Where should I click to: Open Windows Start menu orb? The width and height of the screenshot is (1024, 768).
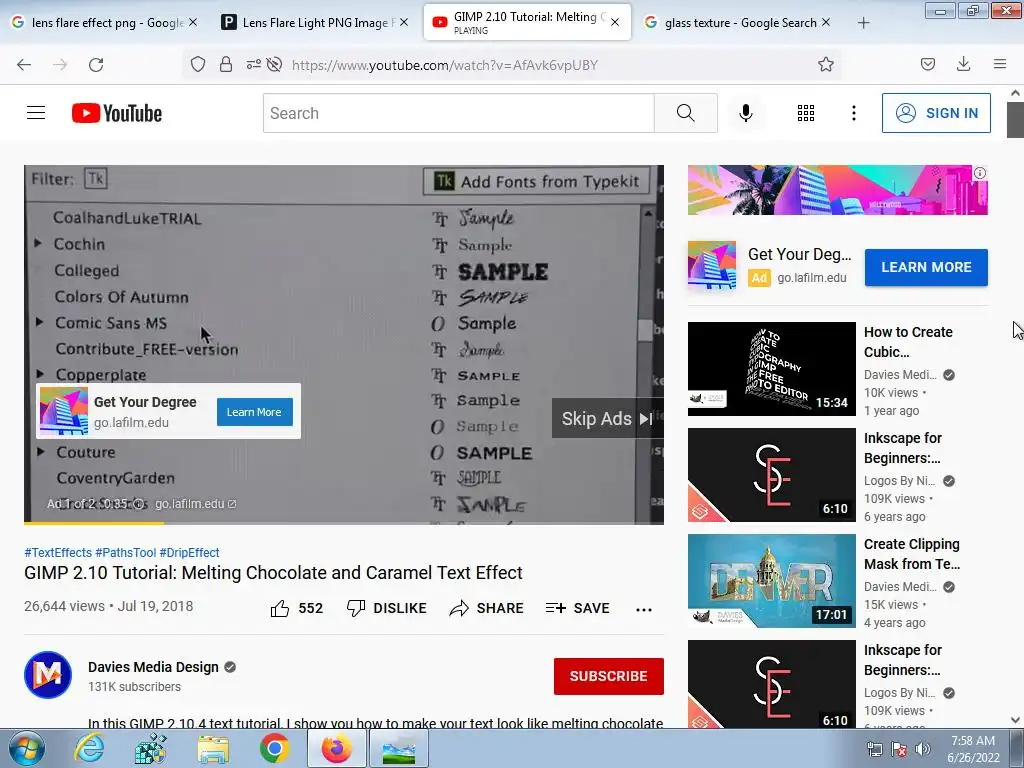point(26,748)
